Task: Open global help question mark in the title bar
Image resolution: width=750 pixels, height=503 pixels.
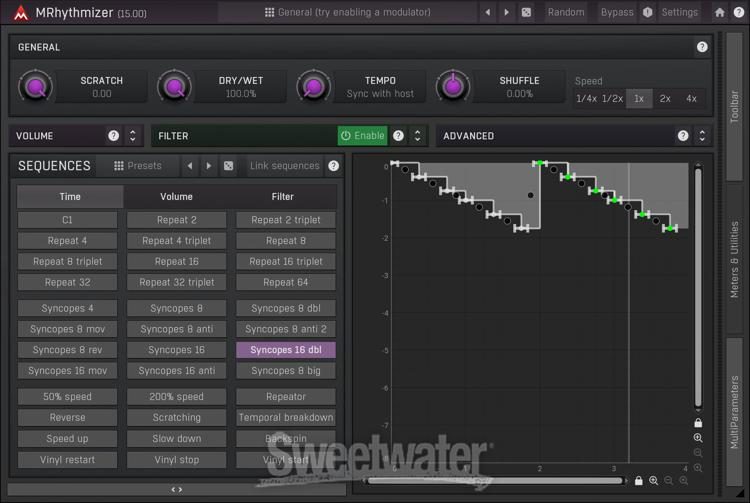Action: [x=739, y=12]
